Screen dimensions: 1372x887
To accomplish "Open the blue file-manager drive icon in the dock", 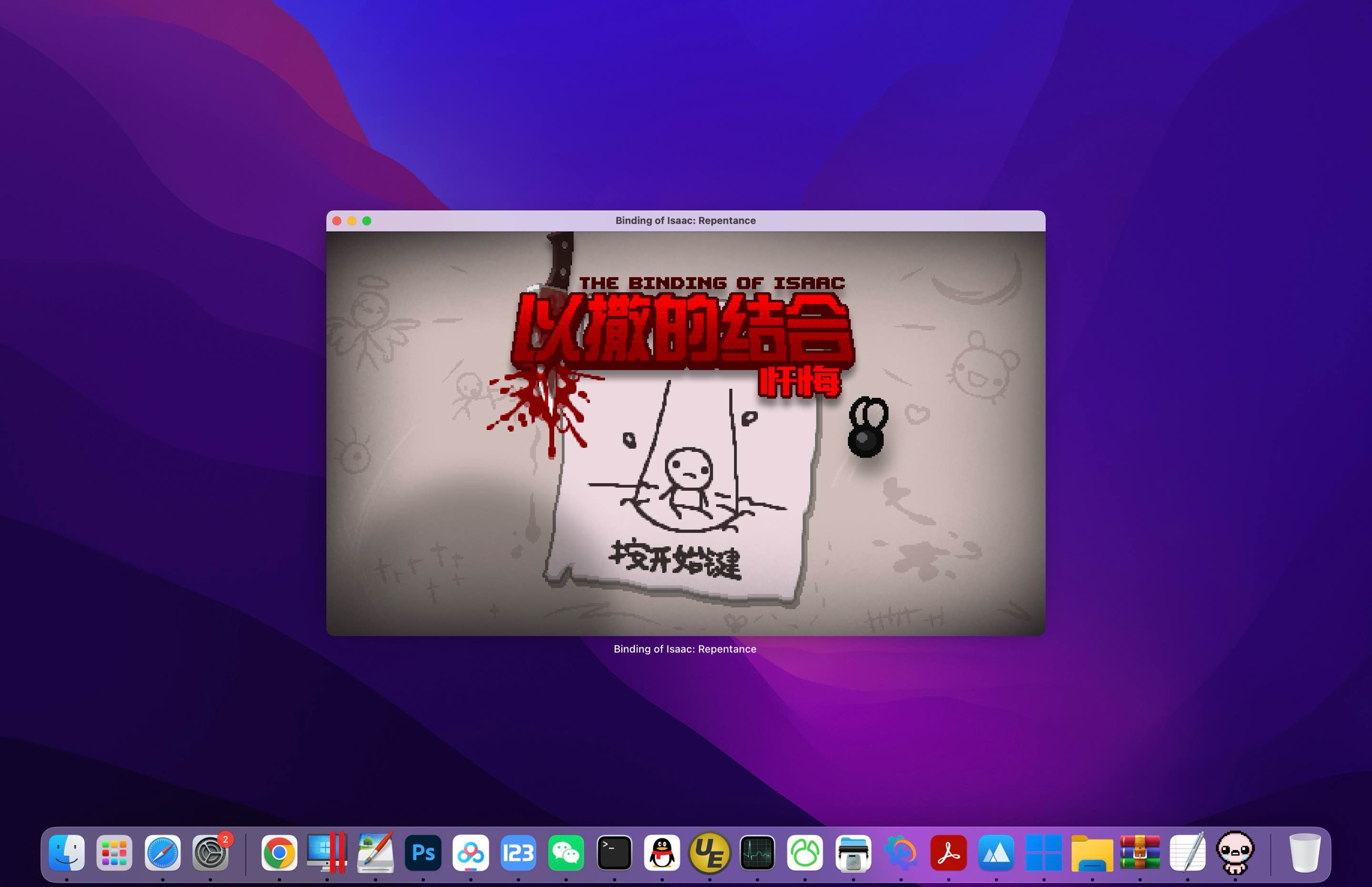I will coord(853,852).
